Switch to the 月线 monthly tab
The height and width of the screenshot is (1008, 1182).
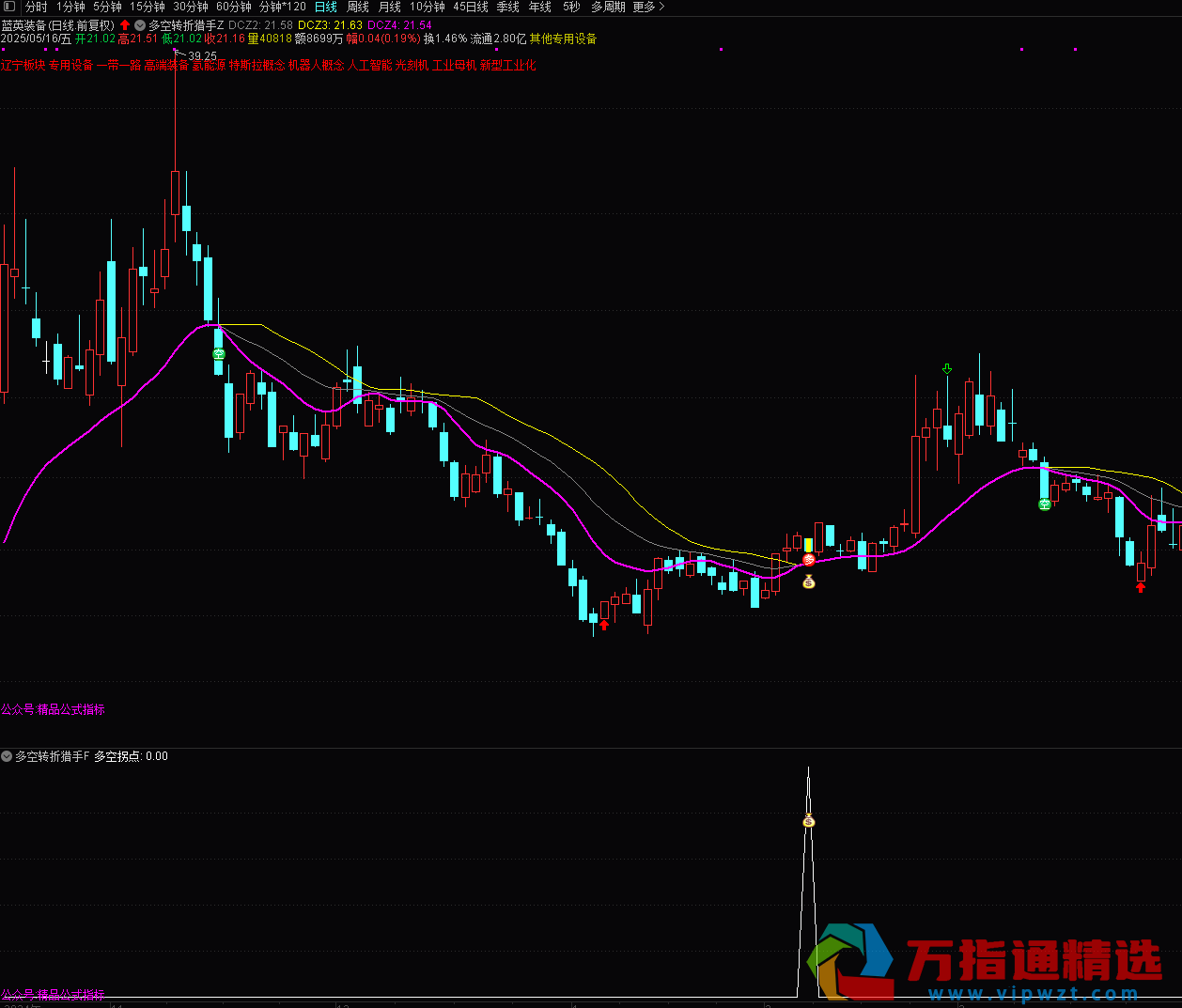coord(390,7)
